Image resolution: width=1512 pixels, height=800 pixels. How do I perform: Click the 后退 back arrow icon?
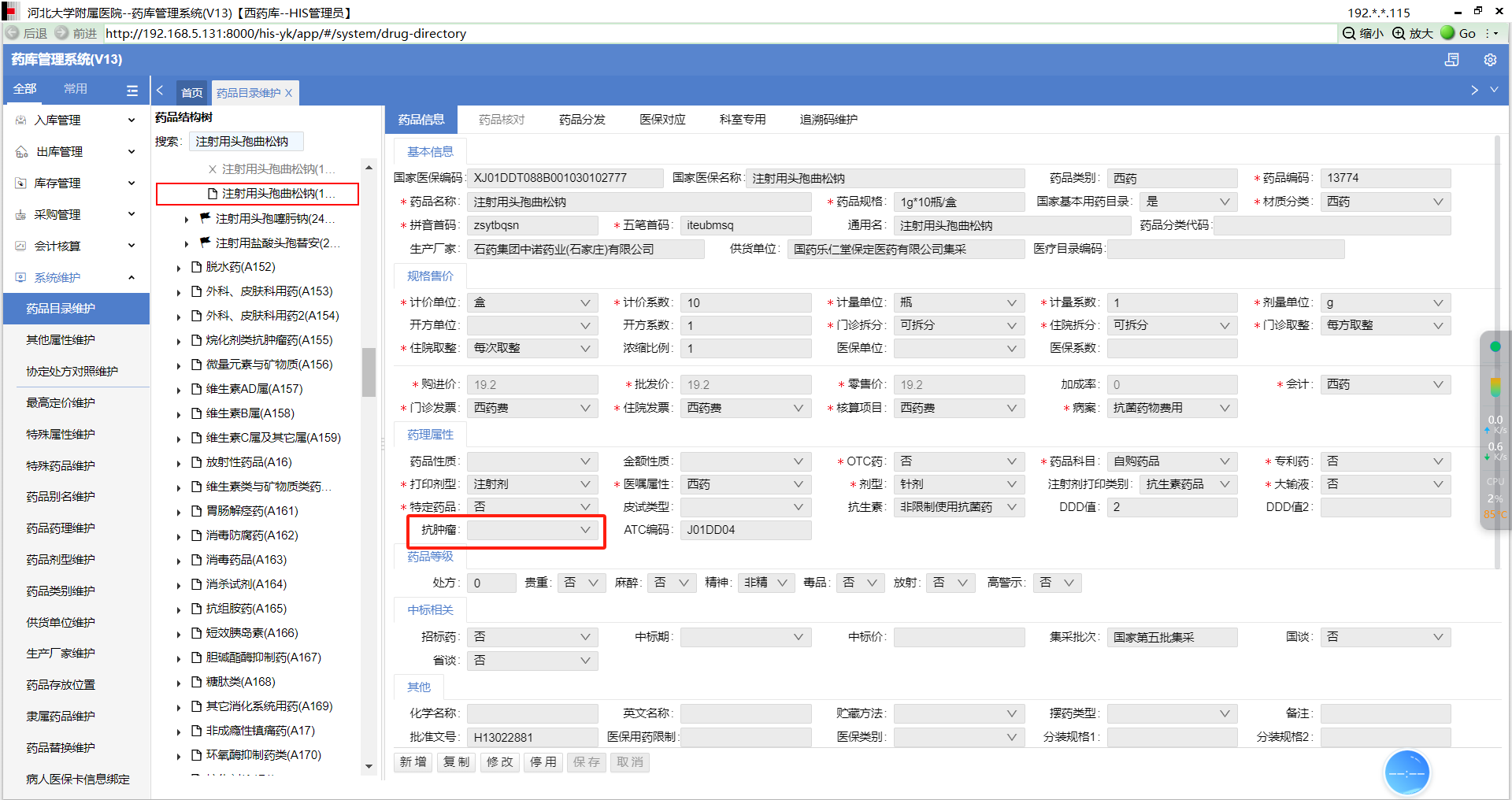[13, 33]
